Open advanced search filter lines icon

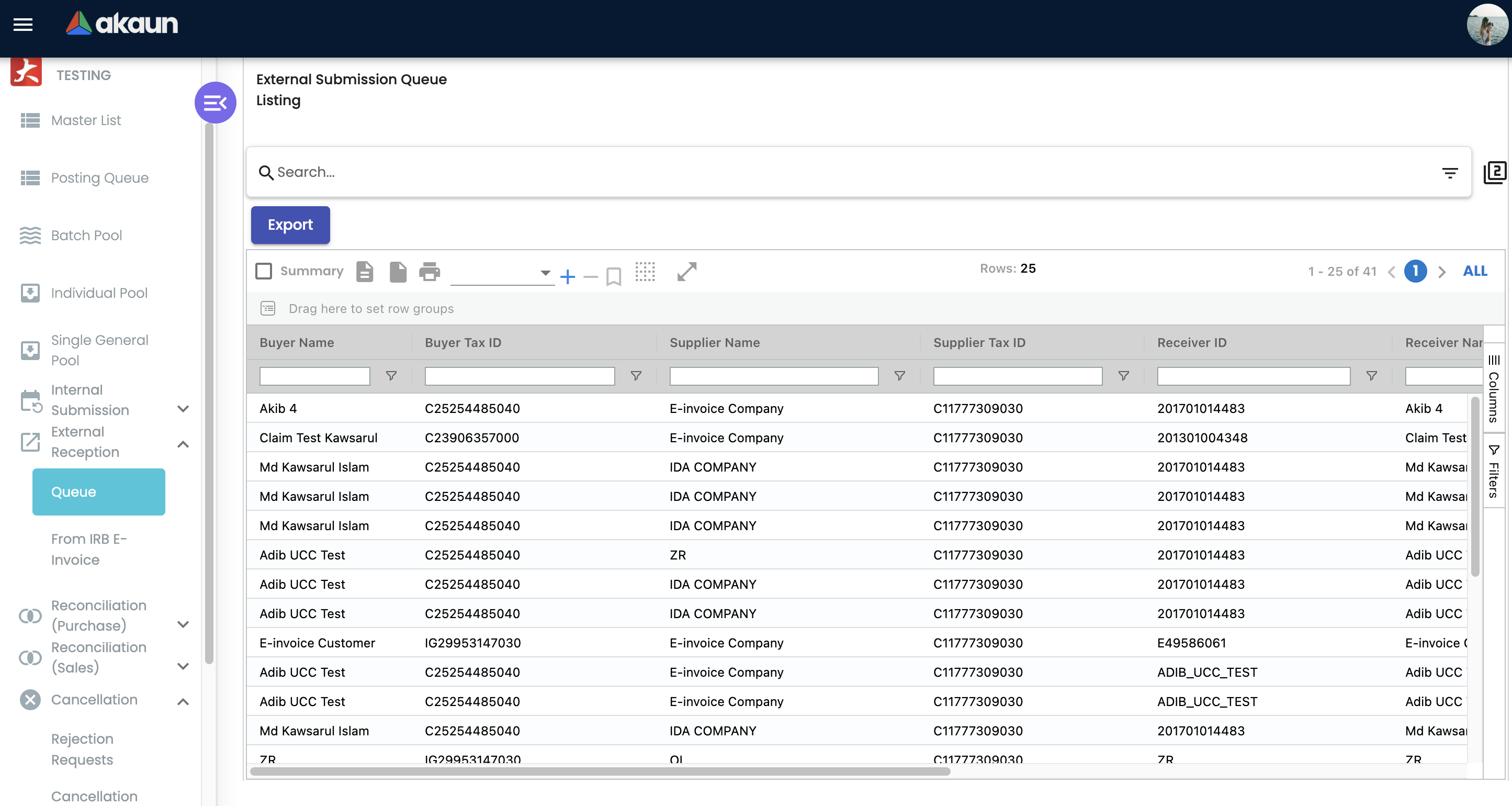coord(1450,173)
